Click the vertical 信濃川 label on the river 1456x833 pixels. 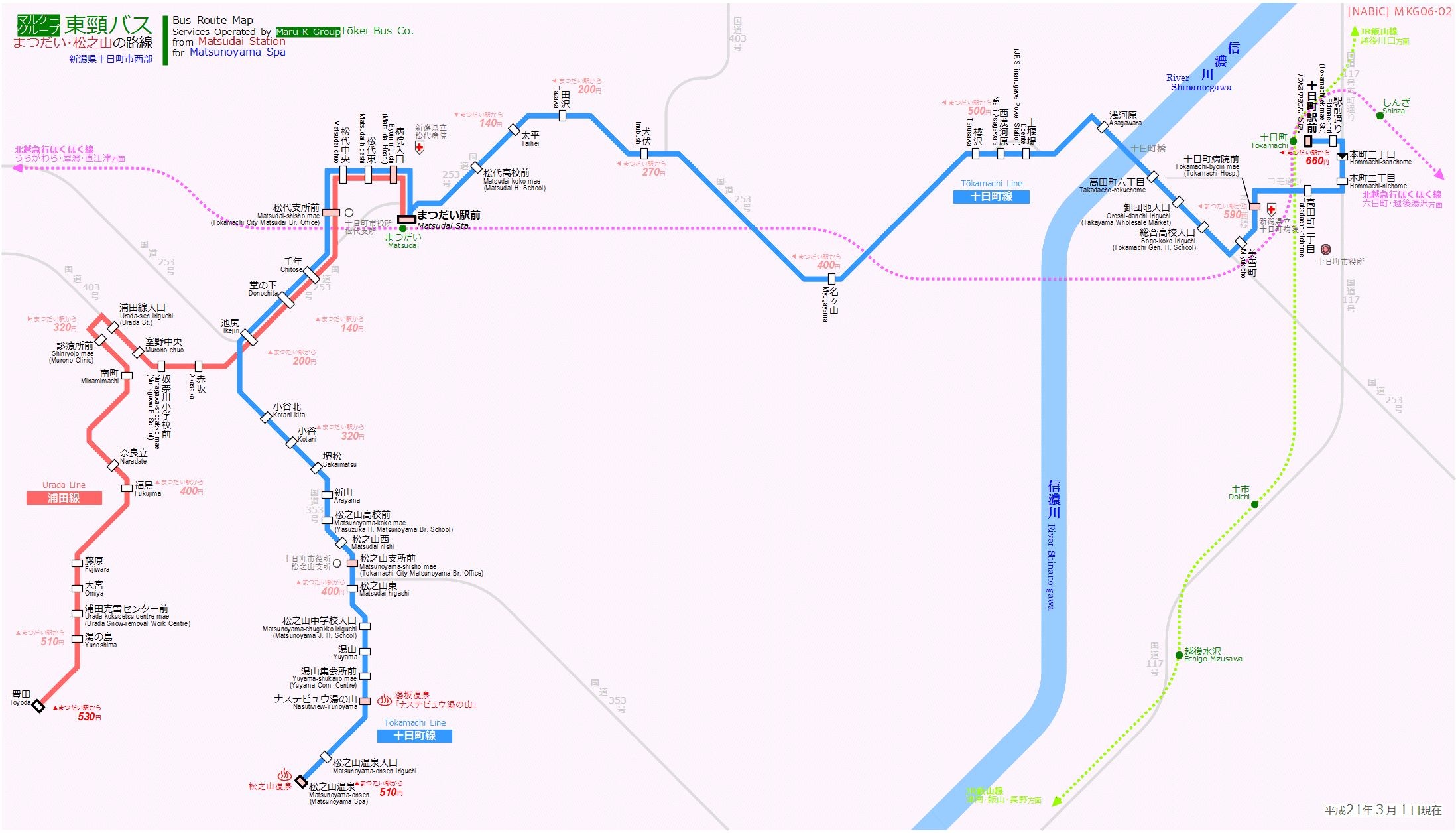coord(1054,499)
